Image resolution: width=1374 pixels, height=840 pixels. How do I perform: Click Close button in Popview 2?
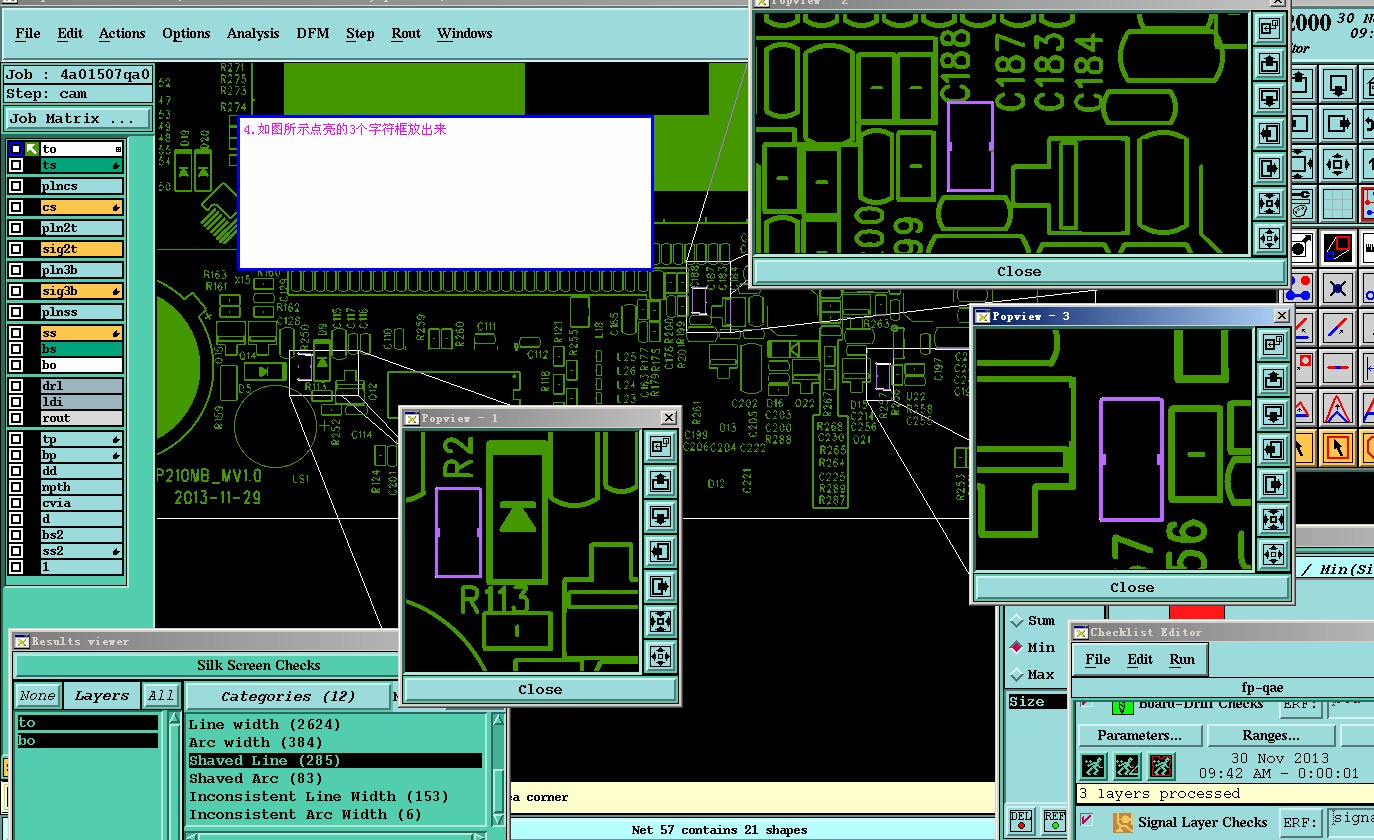click(1019, 271)
